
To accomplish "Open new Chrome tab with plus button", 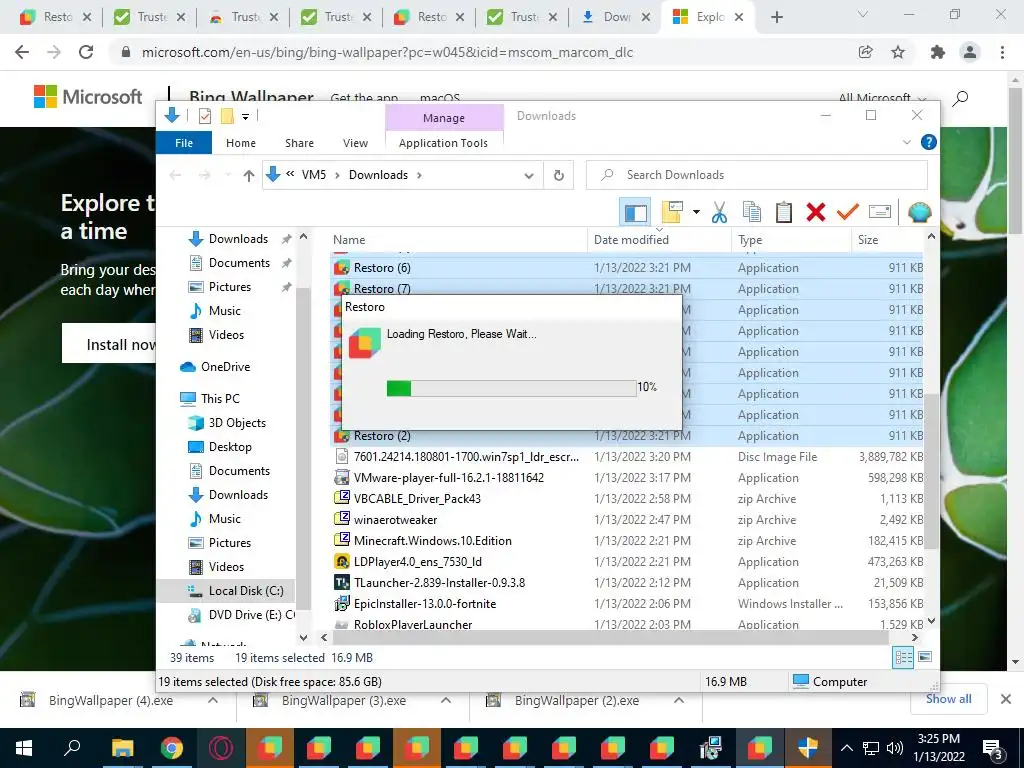I will point(776,17).
